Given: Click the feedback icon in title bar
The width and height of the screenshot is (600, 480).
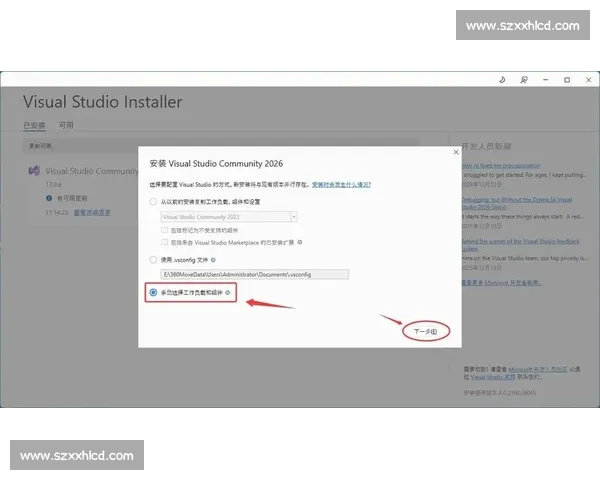Looking at the screenshot, I should coord(524,80).
